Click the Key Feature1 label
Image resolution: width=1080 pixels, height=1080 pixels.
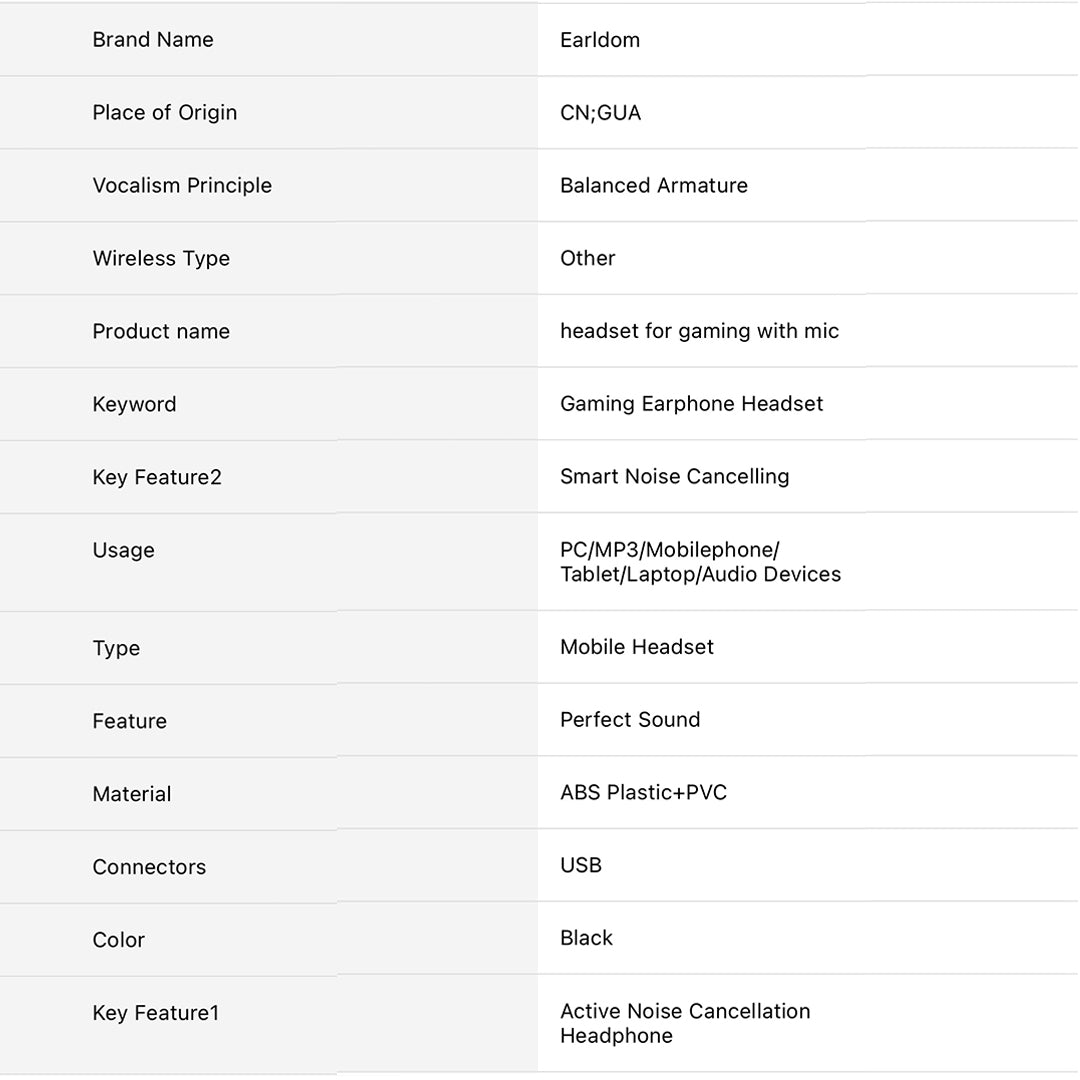point(156,1013)
